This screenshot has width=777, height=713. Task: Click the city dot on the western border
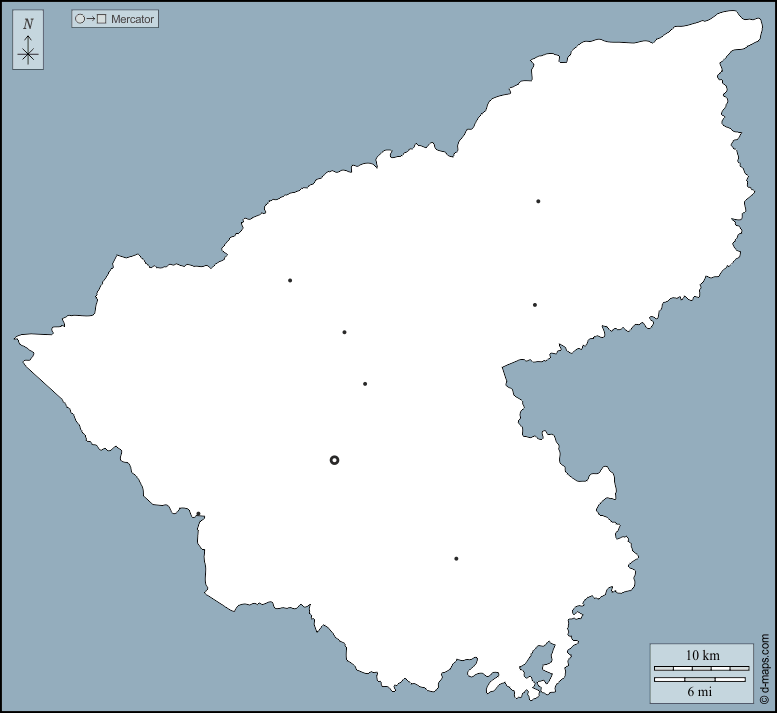coord(198,514)
